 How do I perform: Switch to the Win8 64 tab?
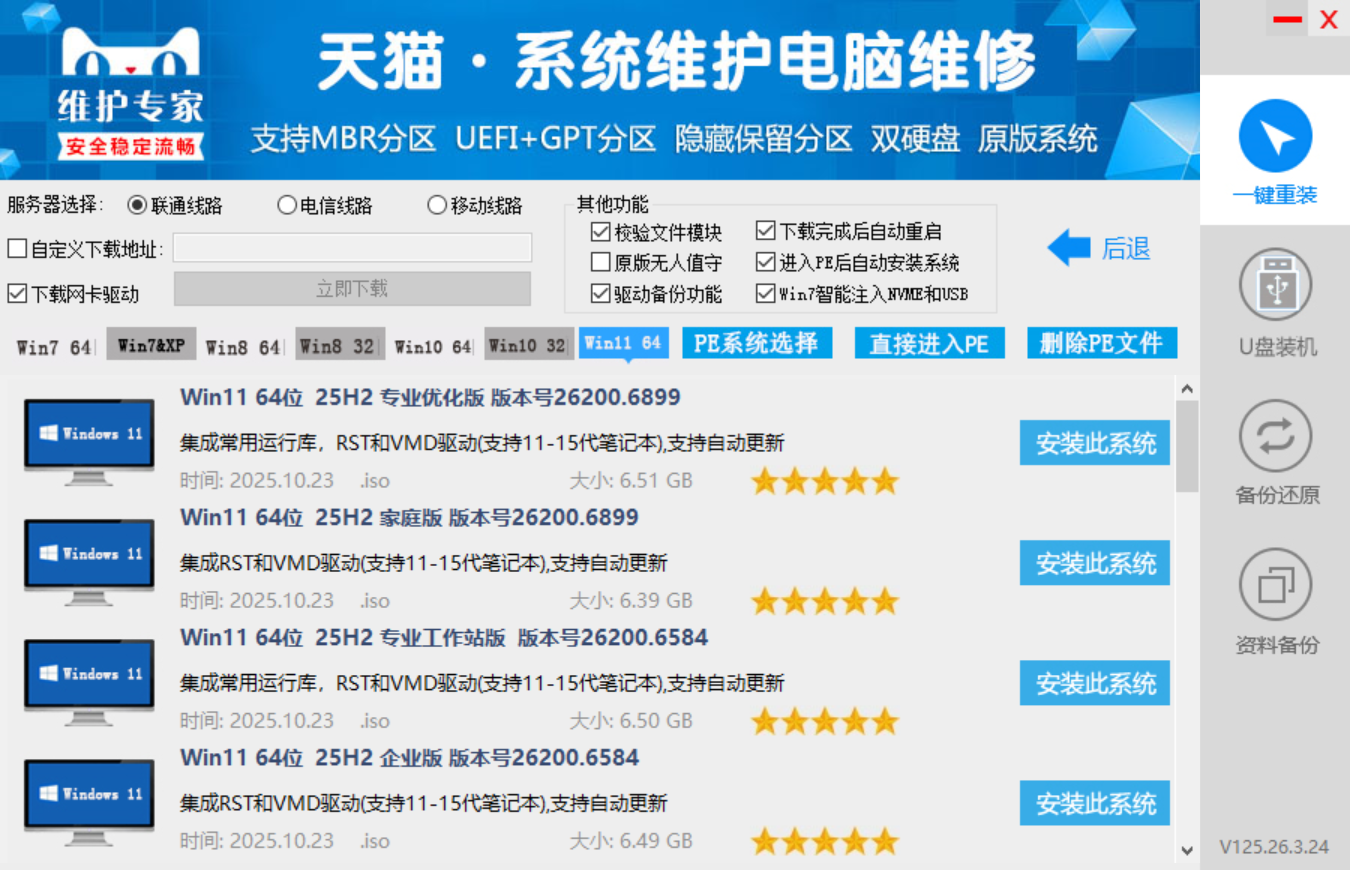pos(243,347)
